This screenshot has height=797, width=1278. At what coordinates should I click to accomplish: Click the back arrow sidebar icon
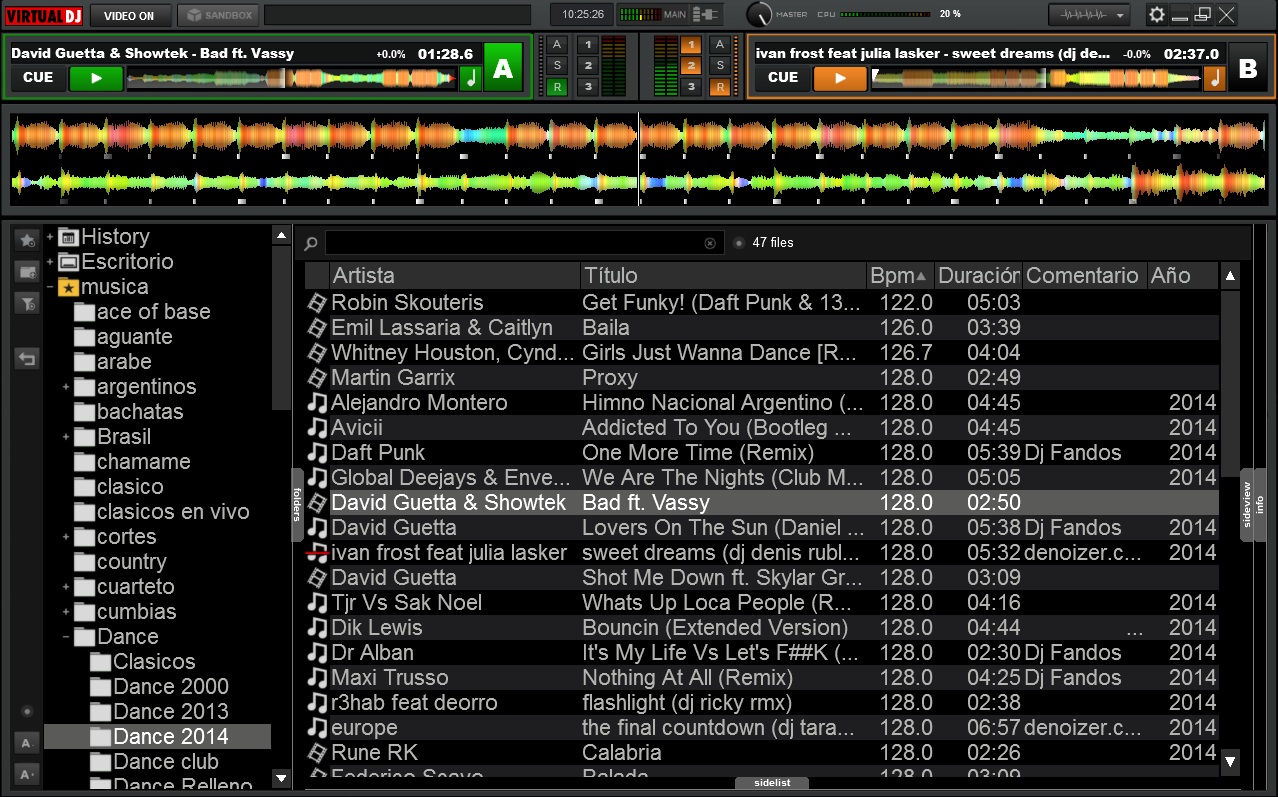[27, 357]
